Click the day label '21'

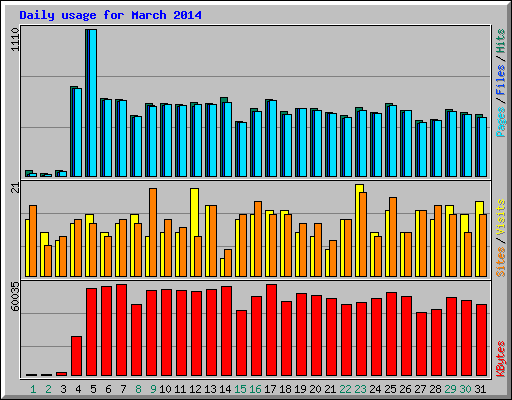[x=330, y=389]
